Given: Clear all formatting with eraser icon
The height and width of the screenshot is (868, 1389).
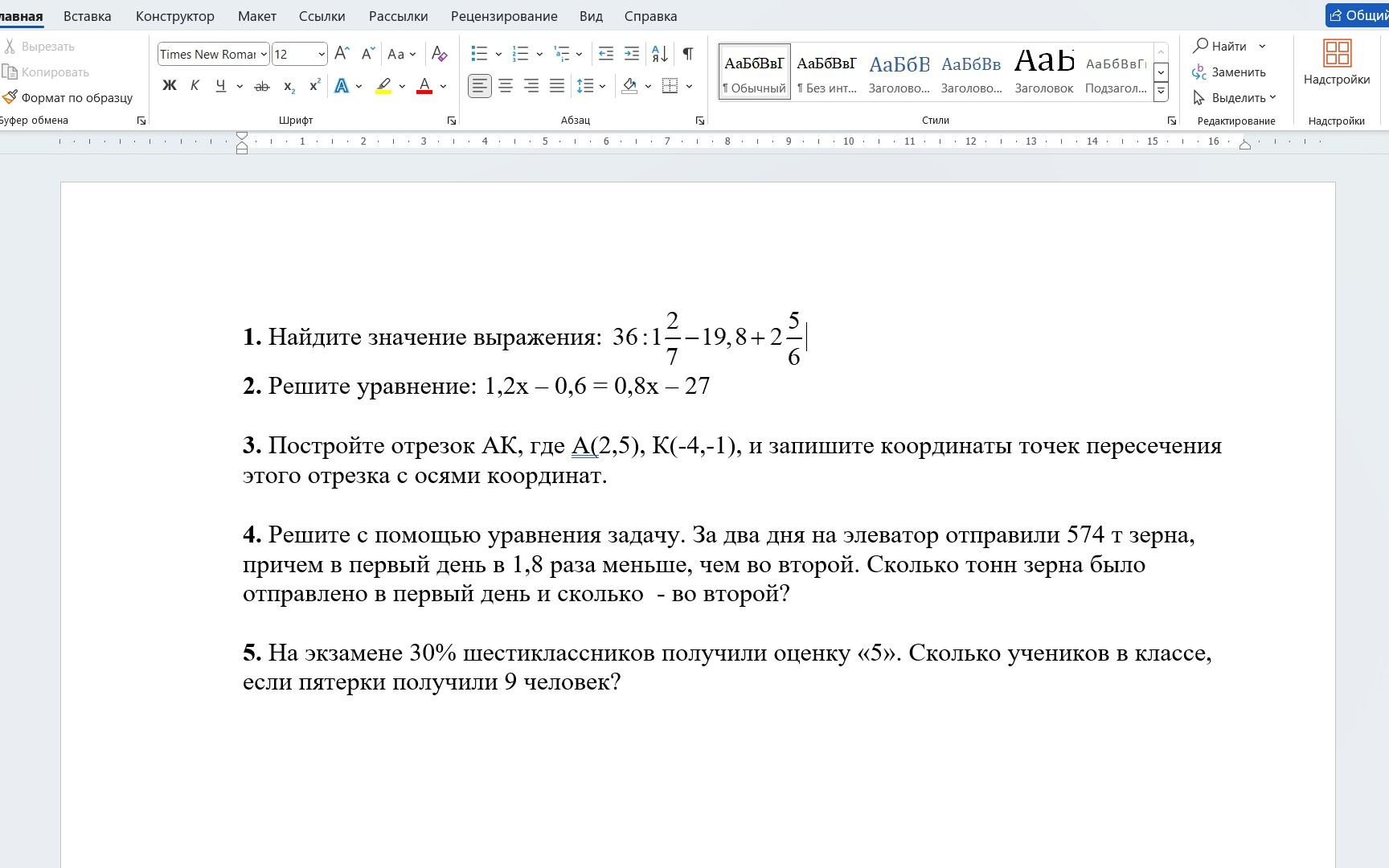Looking at the screenshot, I should click(x=439, y=54).
